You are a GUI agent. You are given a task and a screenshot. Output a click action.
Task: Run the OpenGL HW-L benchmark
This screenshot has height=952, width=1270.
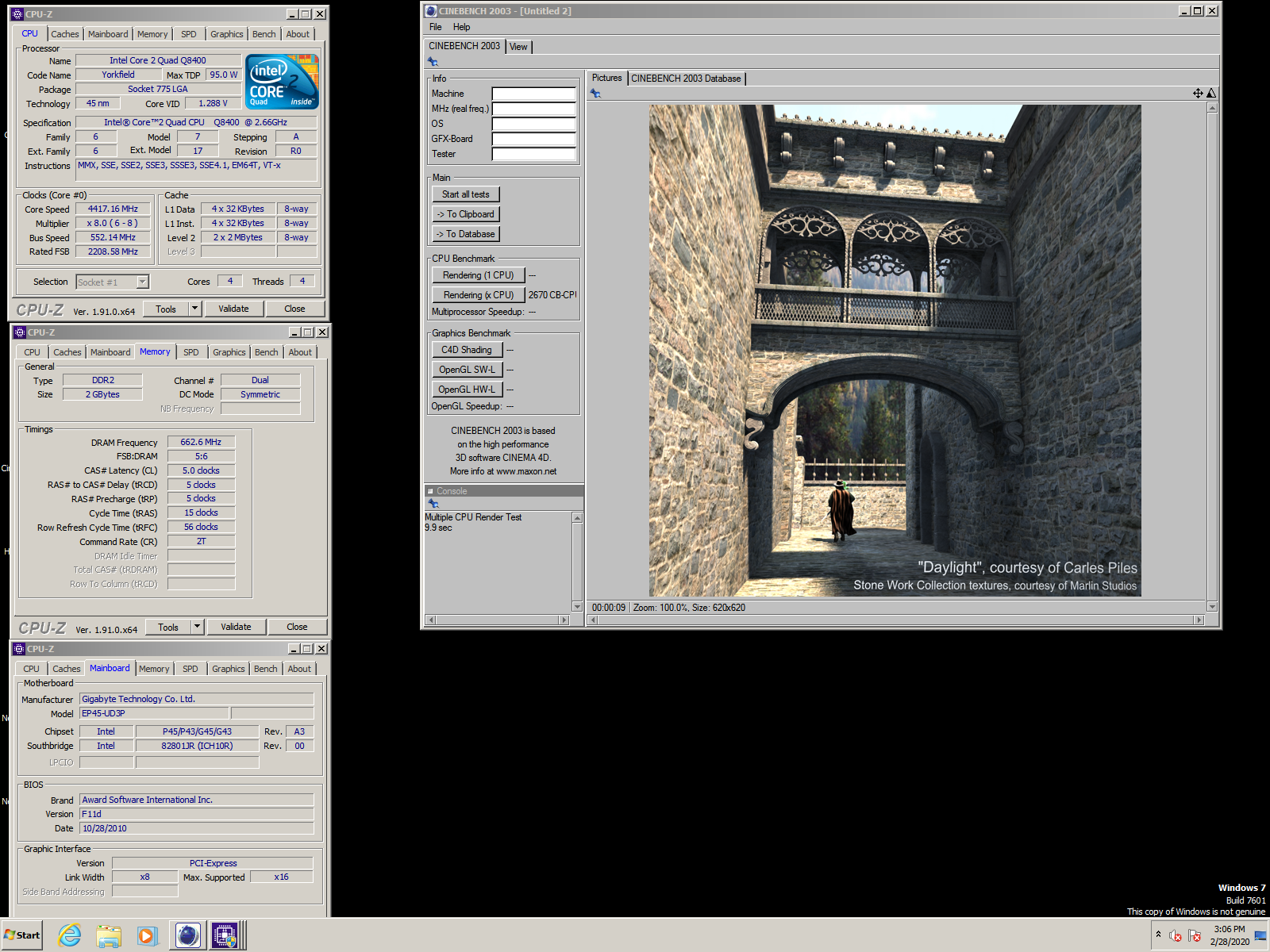pyautogui.click(x=467, y=390)
